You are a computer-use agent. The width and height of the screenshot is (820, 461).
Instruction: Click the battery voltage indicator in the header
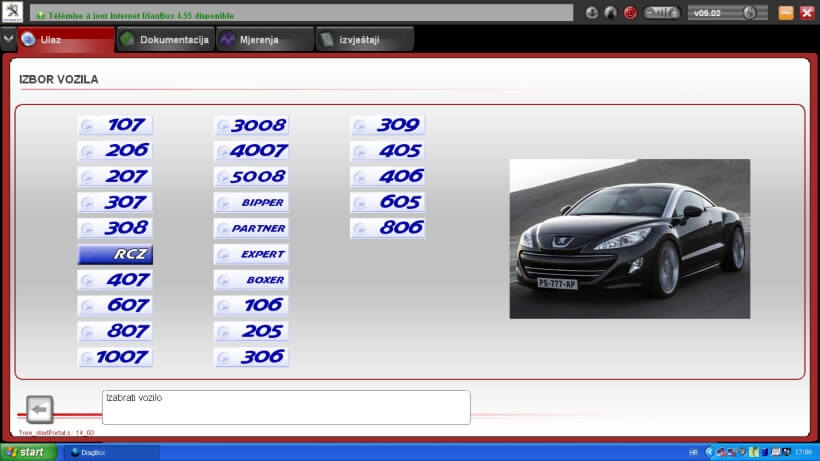tap(662, 13)
